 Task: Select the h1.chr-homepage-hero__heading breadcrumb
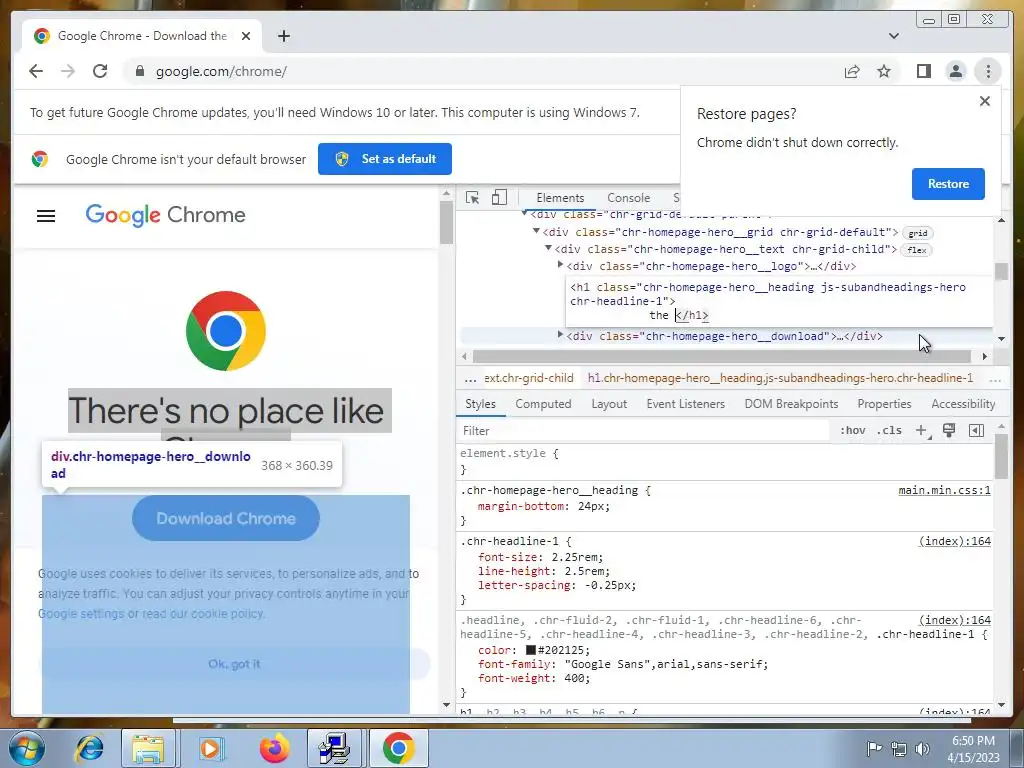pos(780,378)
